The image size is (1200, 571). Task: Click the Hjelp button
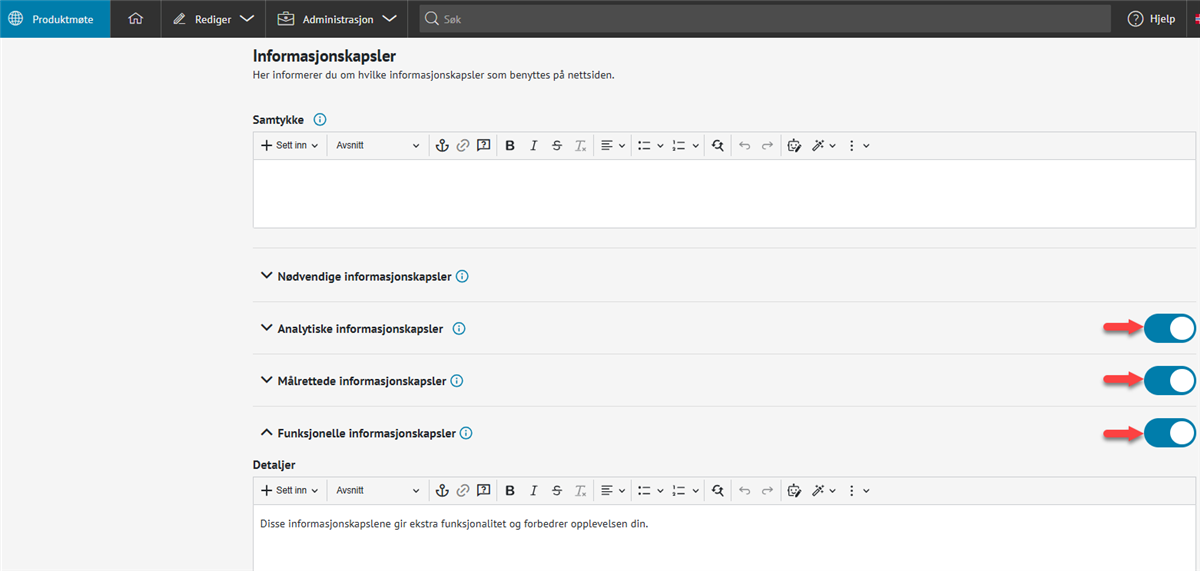(1151, 19)
